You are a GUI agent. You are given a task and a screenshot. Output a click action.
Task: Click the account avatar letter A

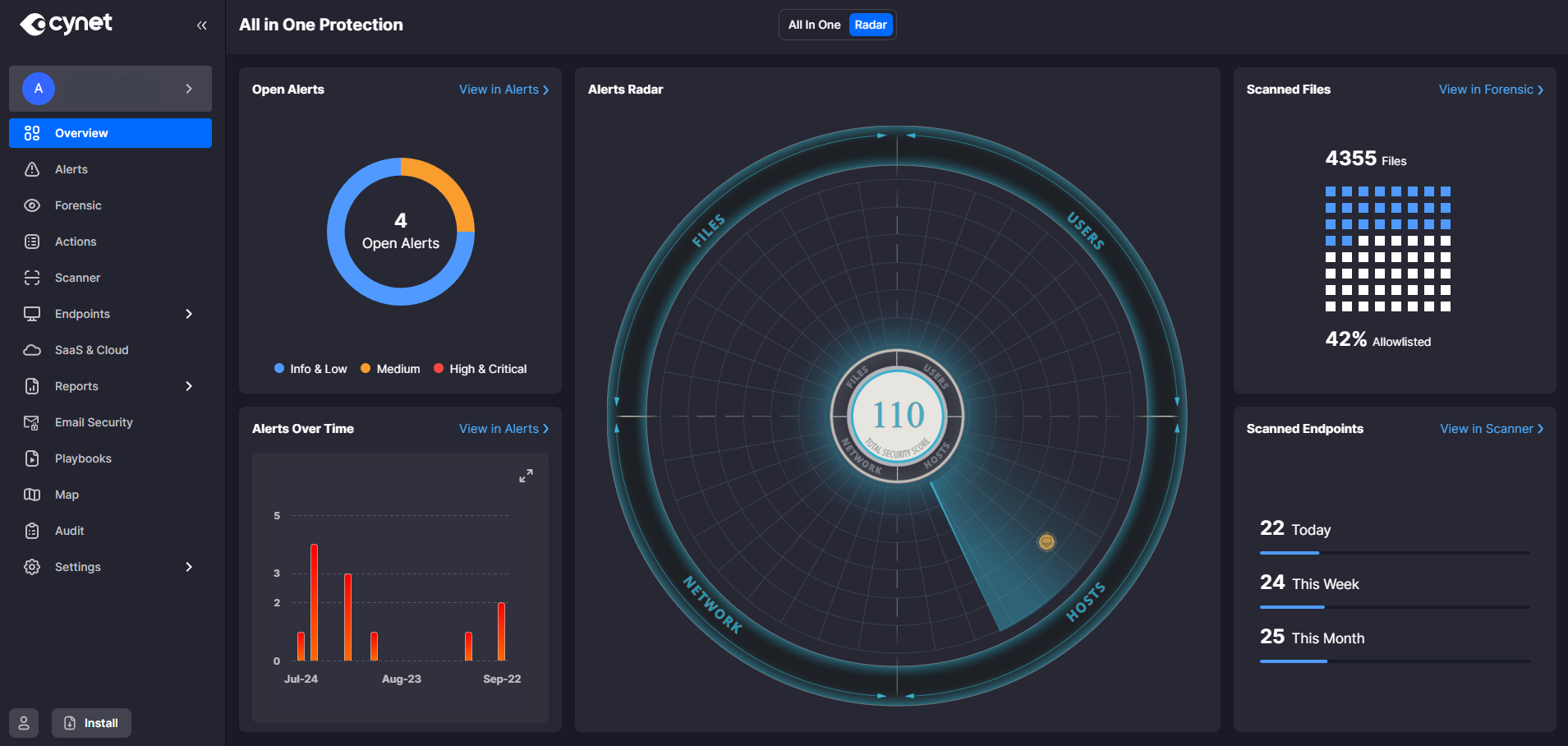[x=39, y=89]
